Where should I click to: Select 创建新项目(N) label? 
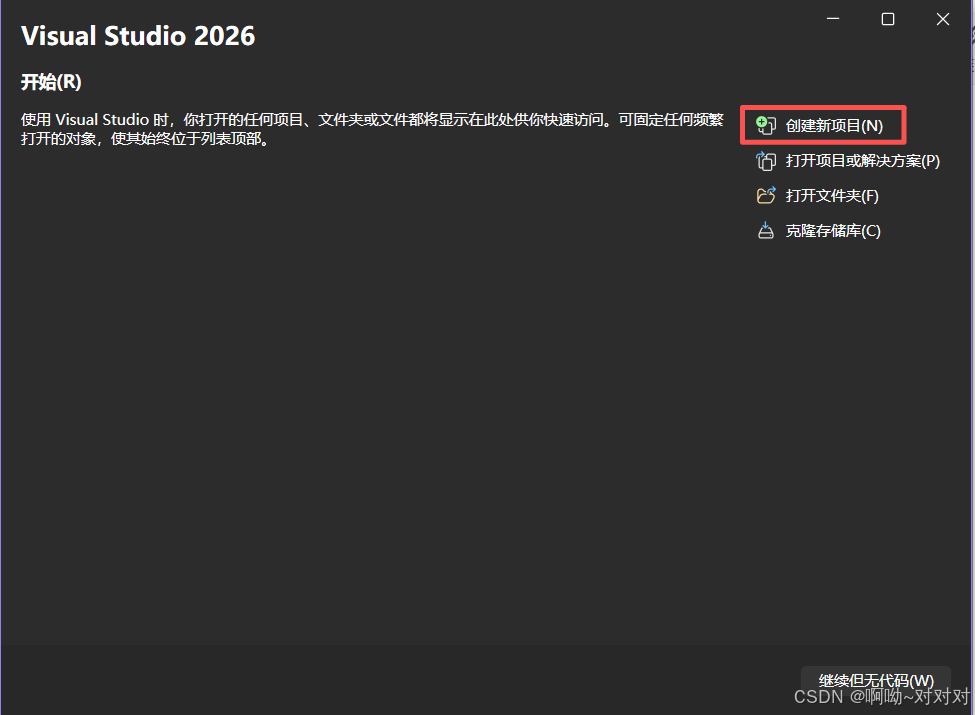pos(834,126)
